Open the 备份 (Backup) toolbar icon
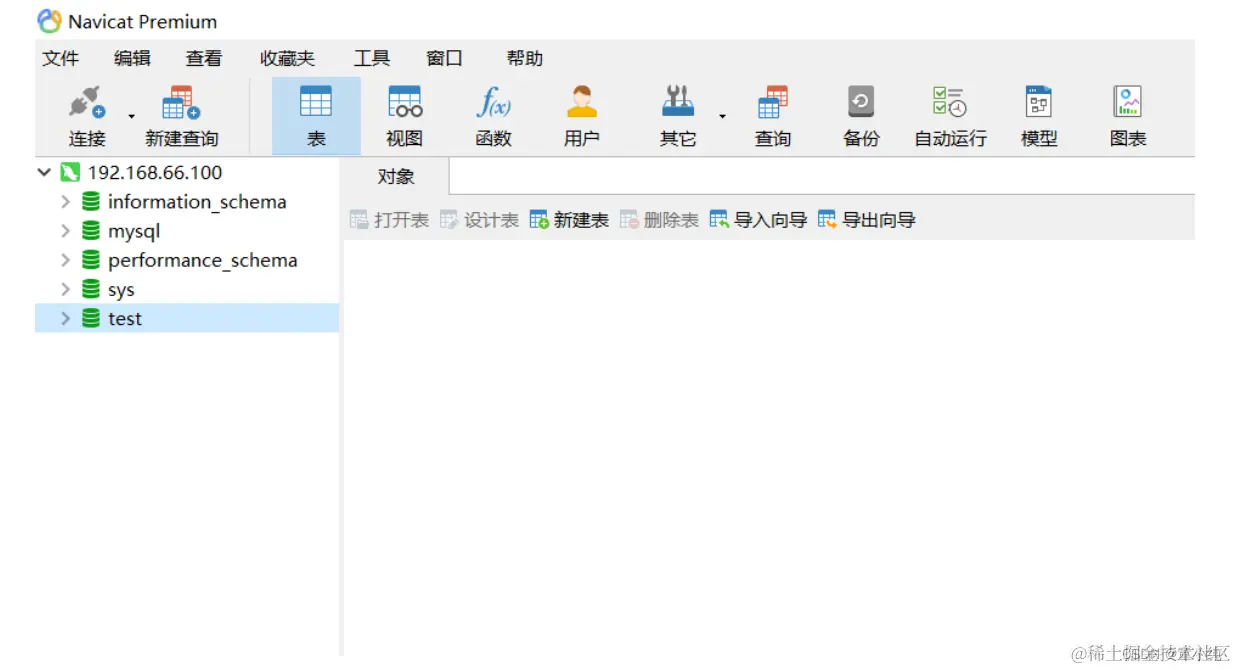 click(861, 117)
